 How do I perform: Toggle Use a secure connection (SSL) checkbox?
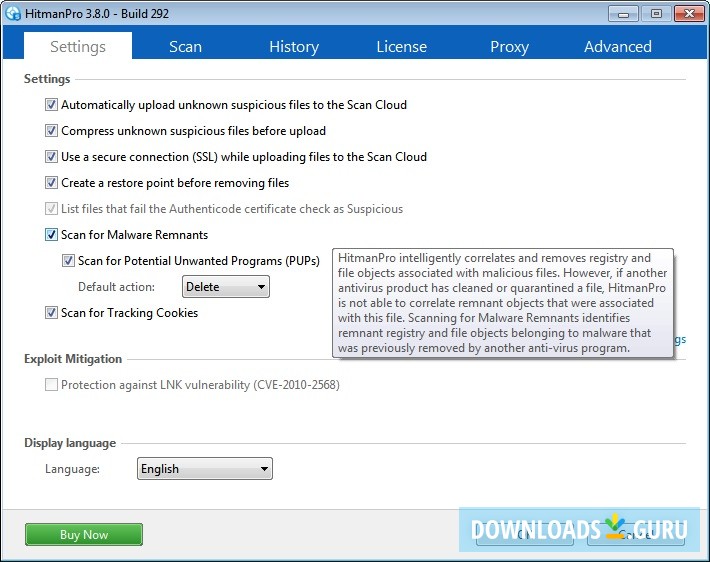pos(51,157)
